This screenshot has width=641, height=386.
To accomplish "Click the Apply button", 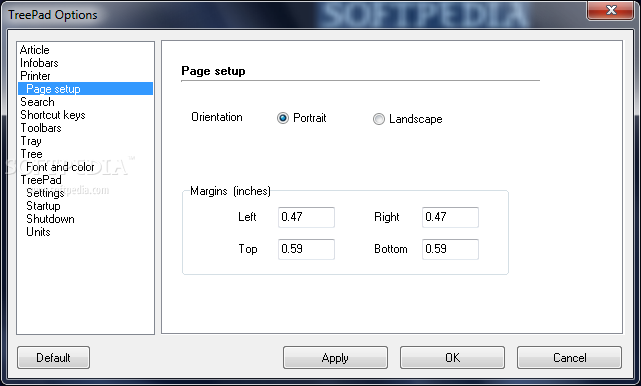I will (x=335, y=358).
